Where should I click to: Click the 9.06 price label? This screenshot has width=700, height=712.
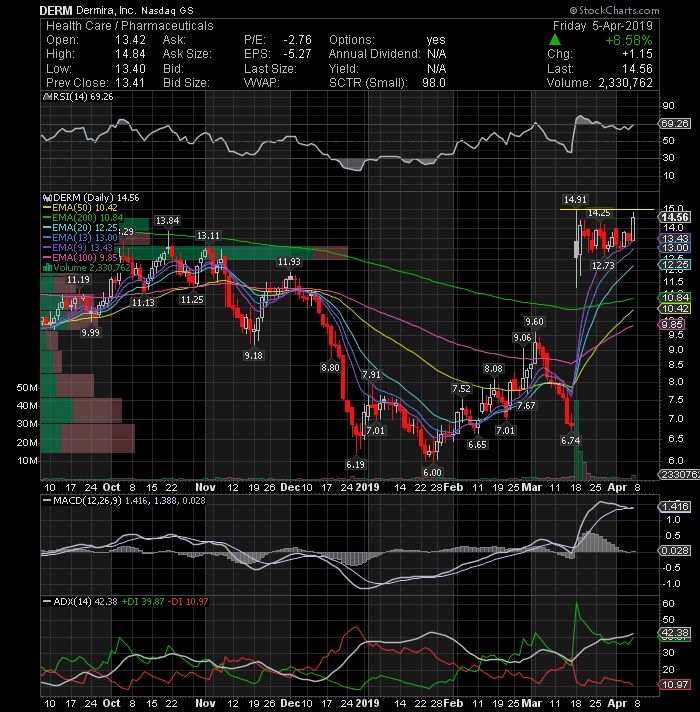tap(522, 337)
